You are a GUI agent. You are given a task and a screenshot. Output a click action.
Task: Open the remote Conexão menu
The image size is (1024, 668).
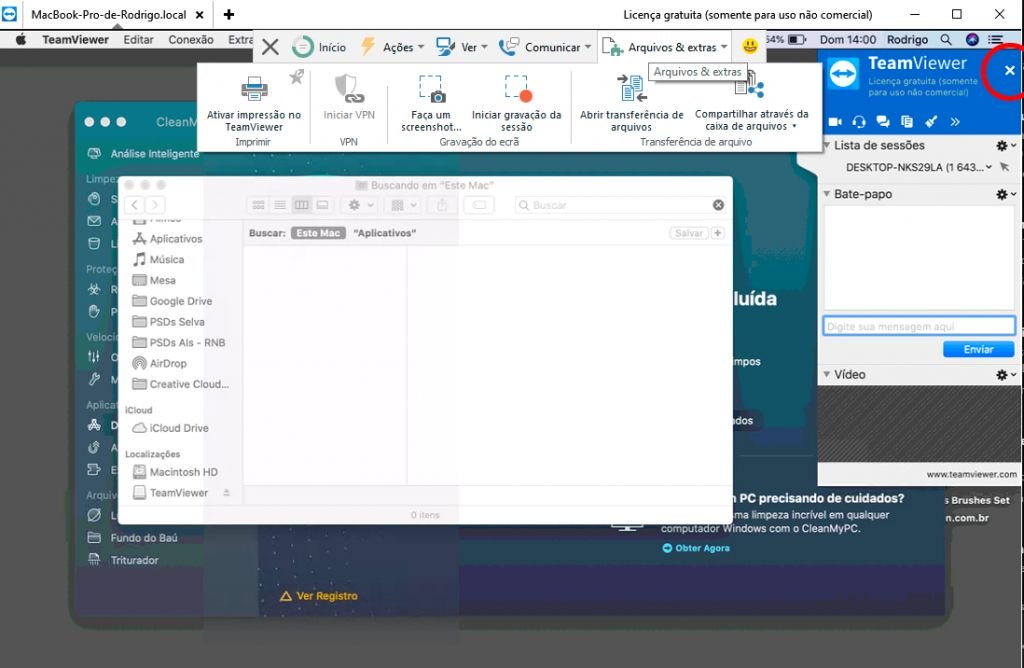pyautogui.click(x=191, y=39)
